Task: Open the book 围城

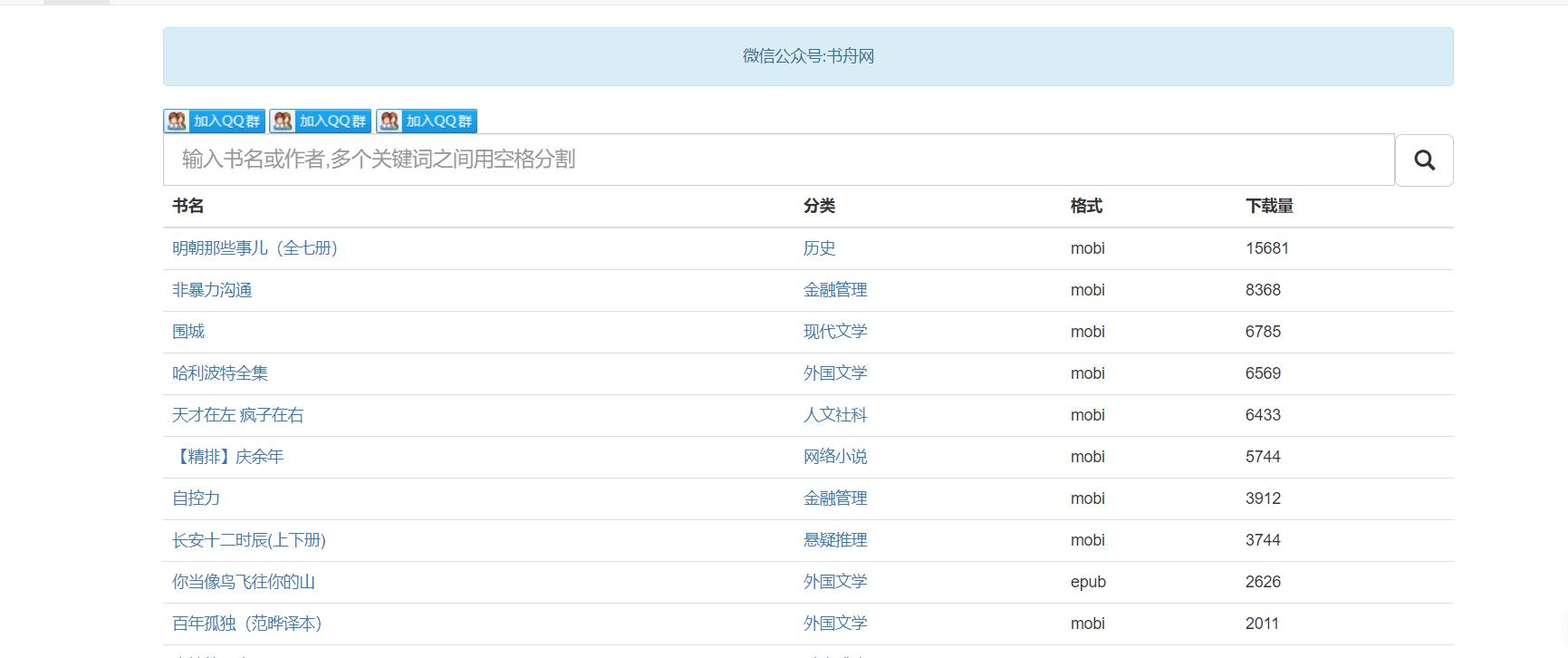Action: click(188, 332)
